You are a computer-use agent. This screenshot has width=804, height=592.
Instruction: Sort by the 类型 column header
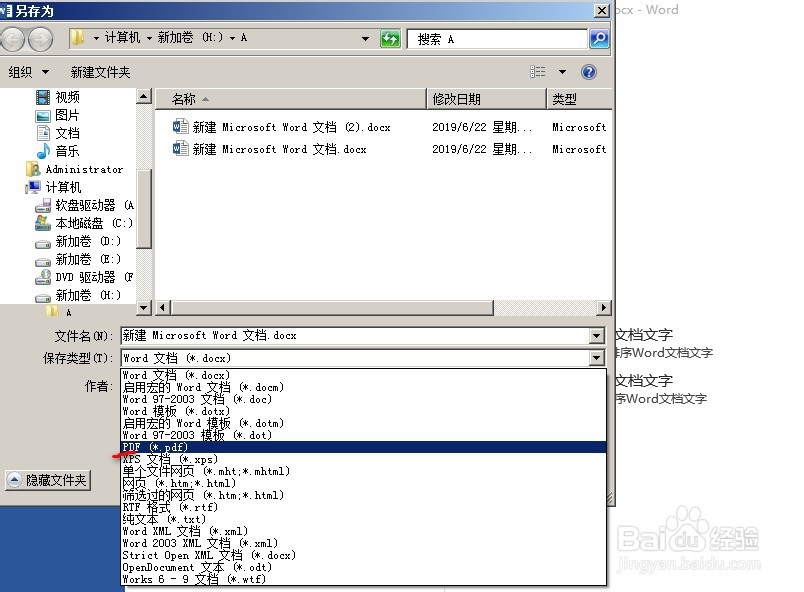[580, 99]
